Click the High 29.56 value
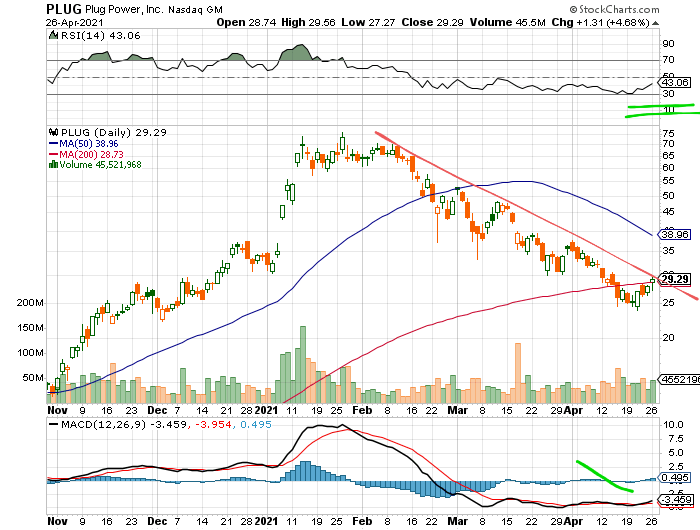This screenshot has width=700, height=530. (308, 22)
